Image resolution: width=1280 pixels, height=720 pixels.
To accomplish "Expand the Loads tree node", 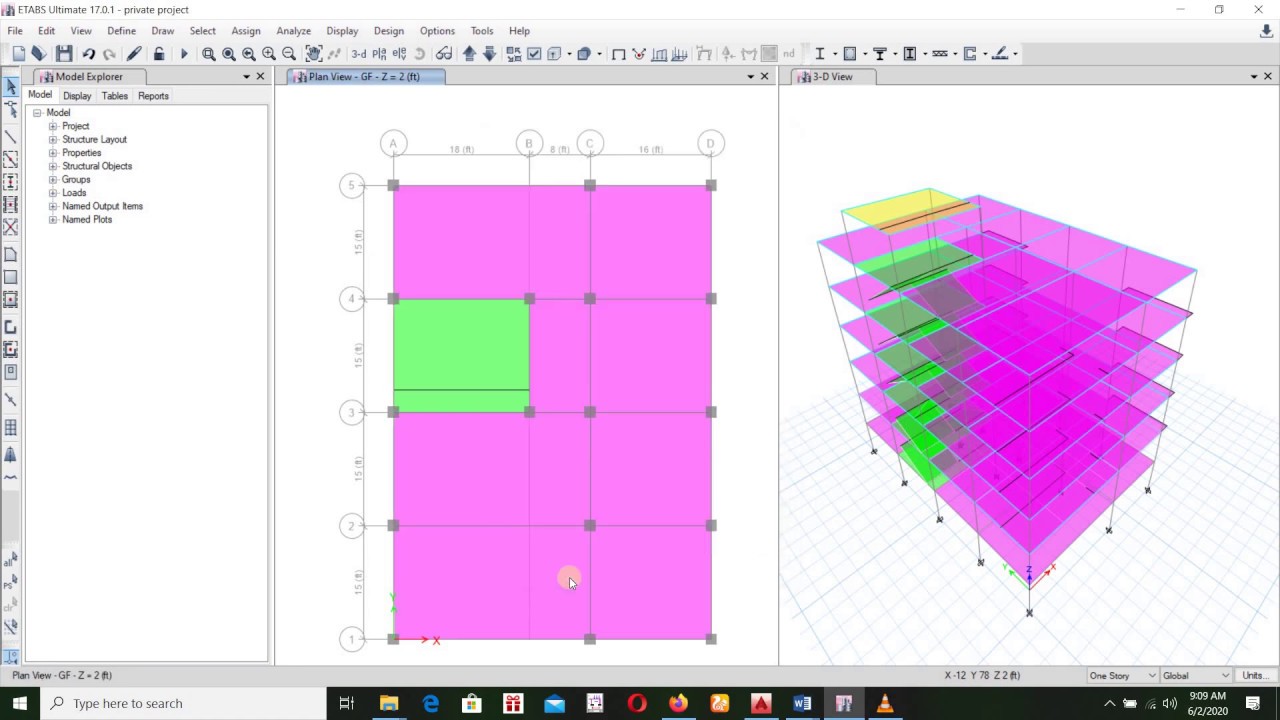I will pos(53,193).
